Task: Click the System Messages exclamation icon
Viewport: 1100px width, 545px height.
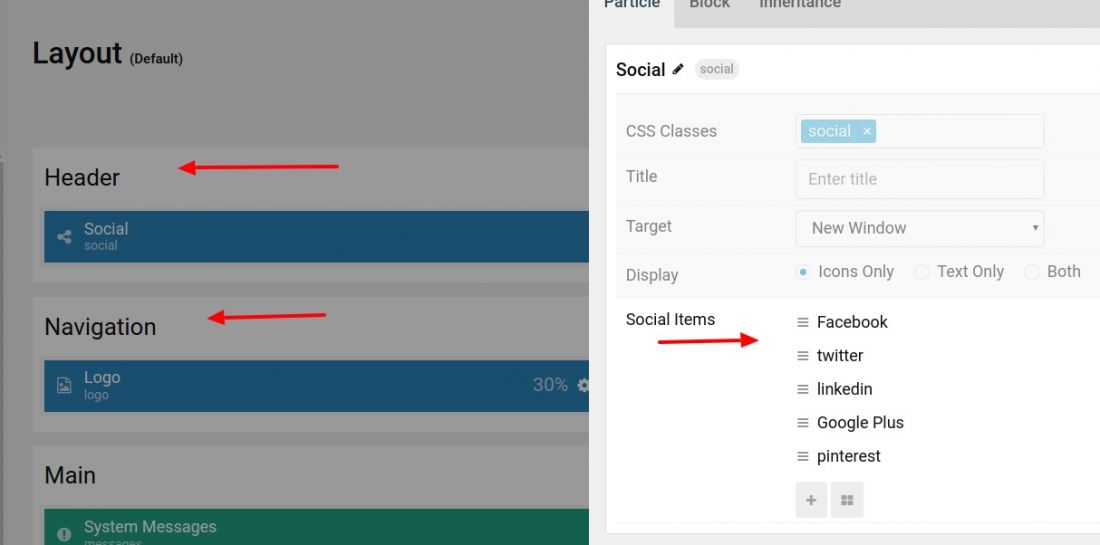Action: [x=64, y=534]
